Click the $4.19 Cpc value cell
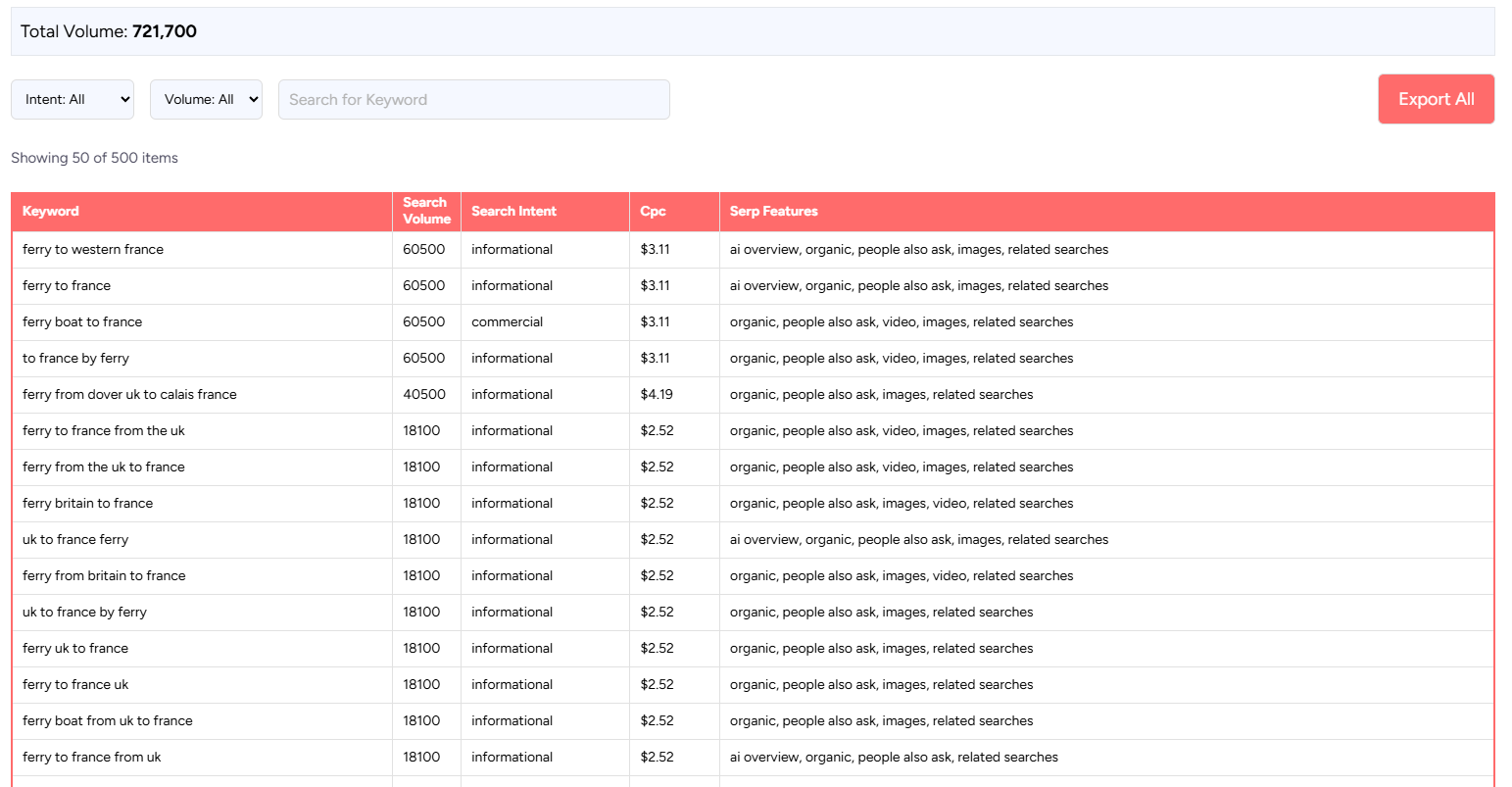This screenshot has height=787, width=1512. click(649, 394)
